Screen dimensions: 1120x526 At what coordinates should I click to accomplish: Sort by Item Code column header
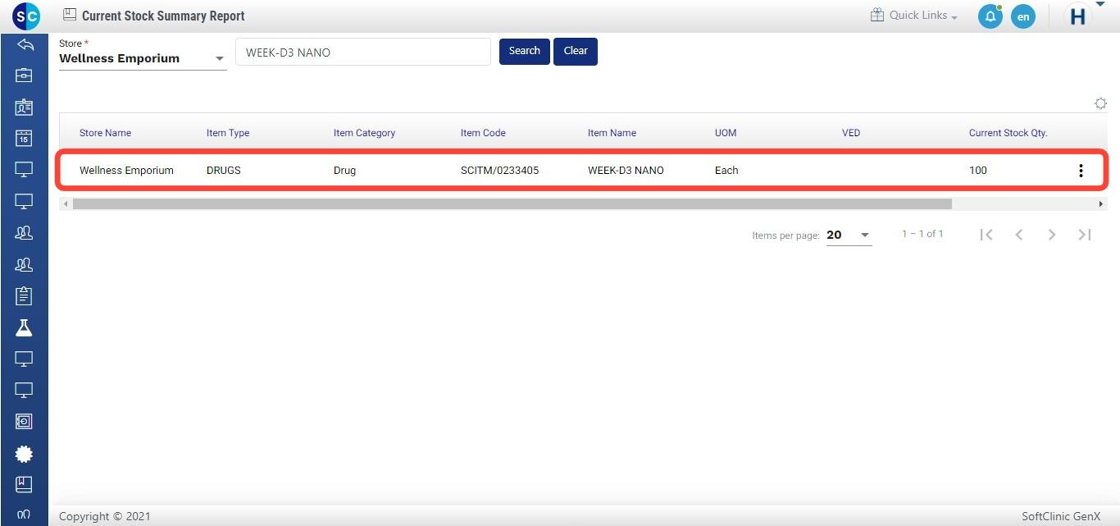pyautogui.click(x=483, y=133)
